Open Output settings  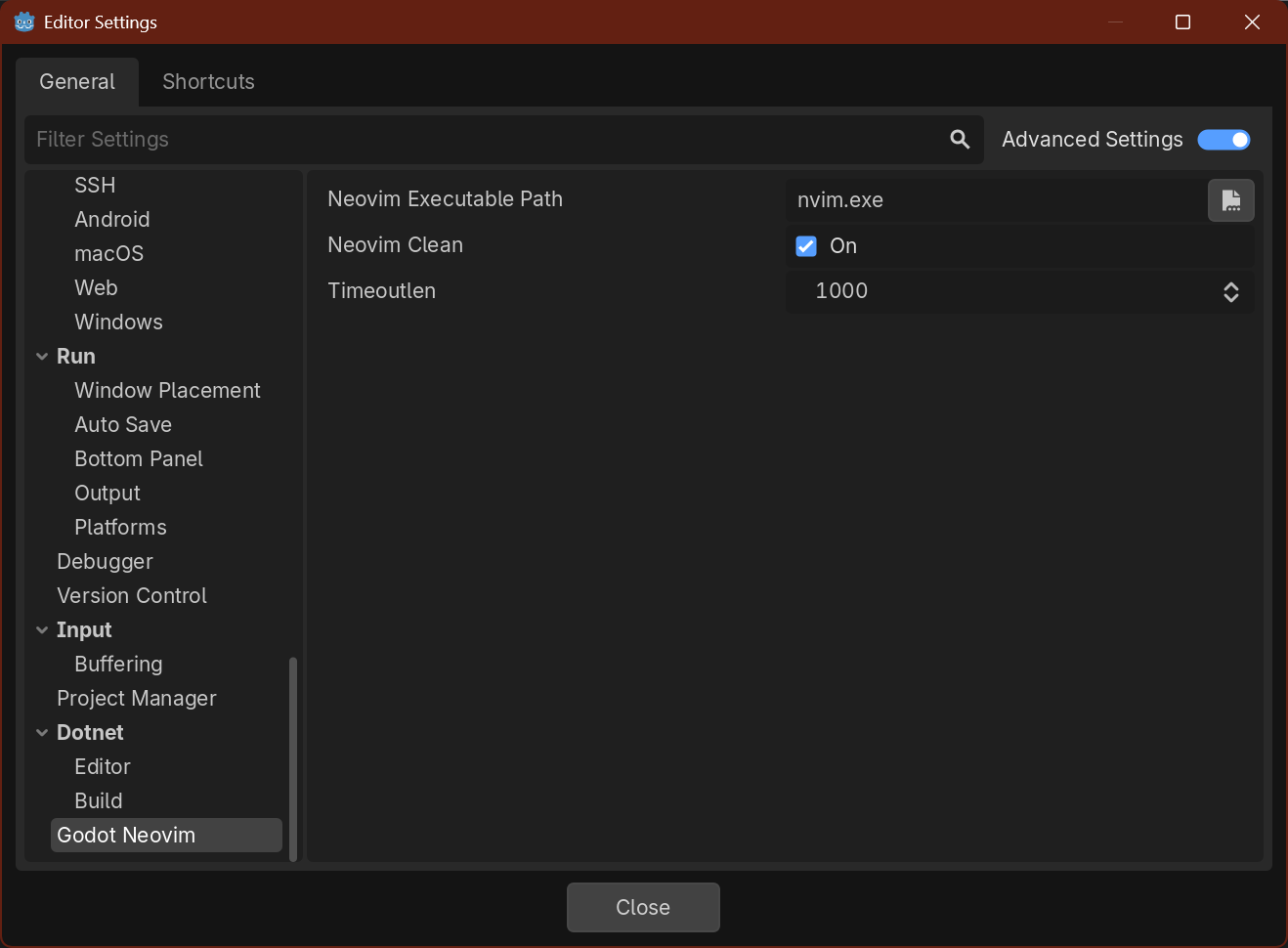(107, 494)
